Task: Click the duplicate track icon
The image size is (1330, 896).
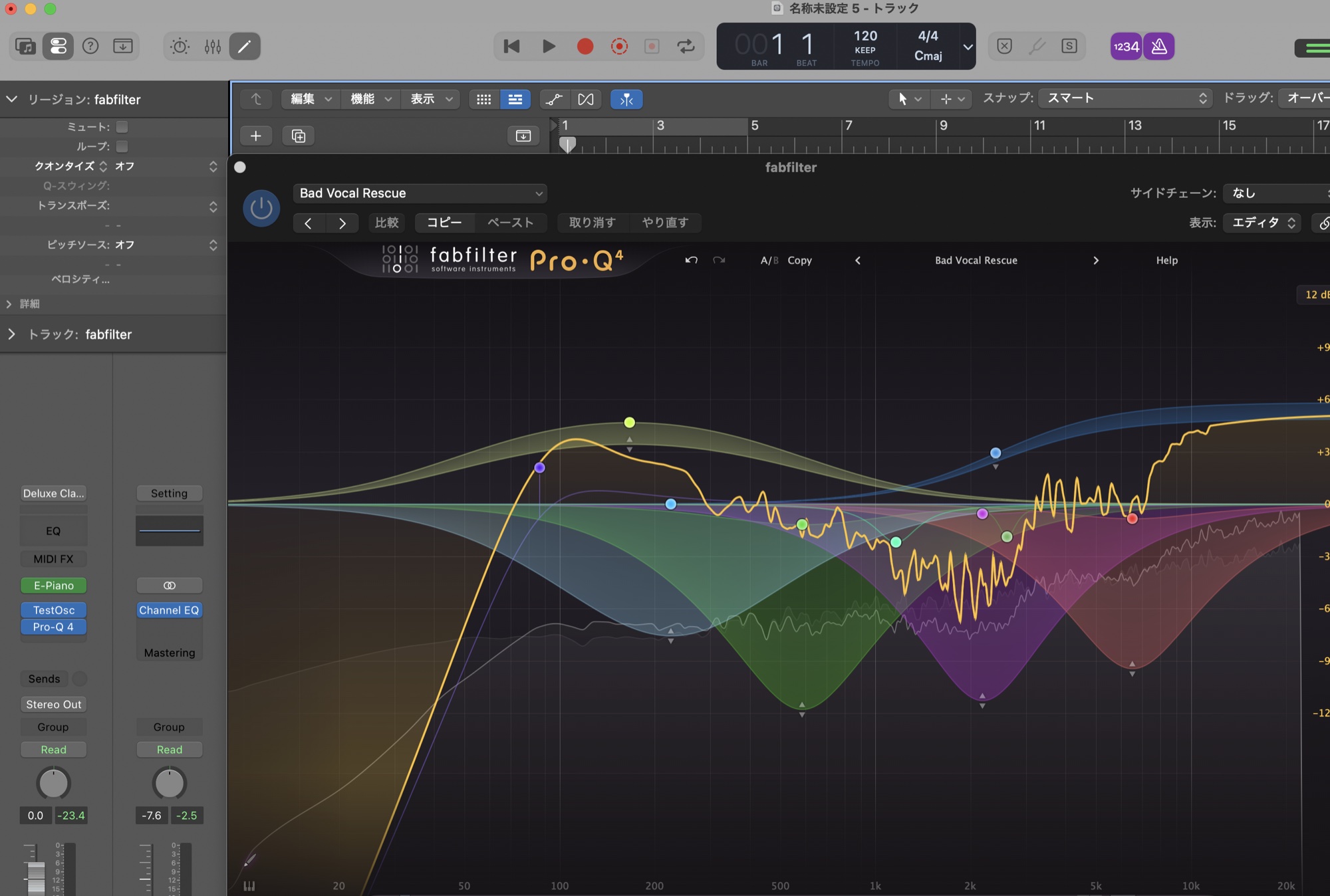Action: (299, 136)
